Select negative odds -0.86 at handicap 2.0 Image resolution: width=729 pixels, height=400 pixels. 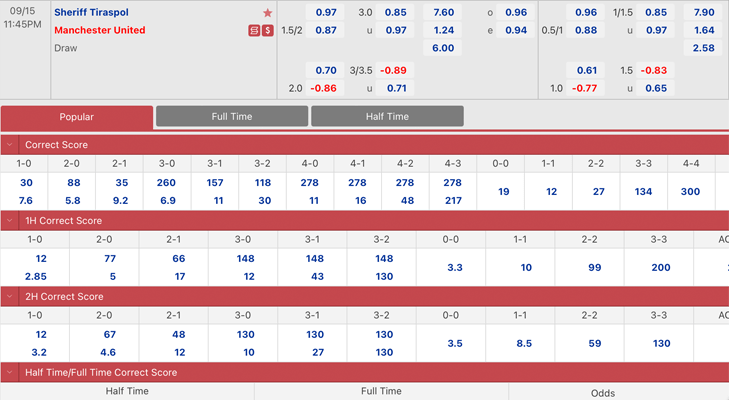click(x=324, y=88)
